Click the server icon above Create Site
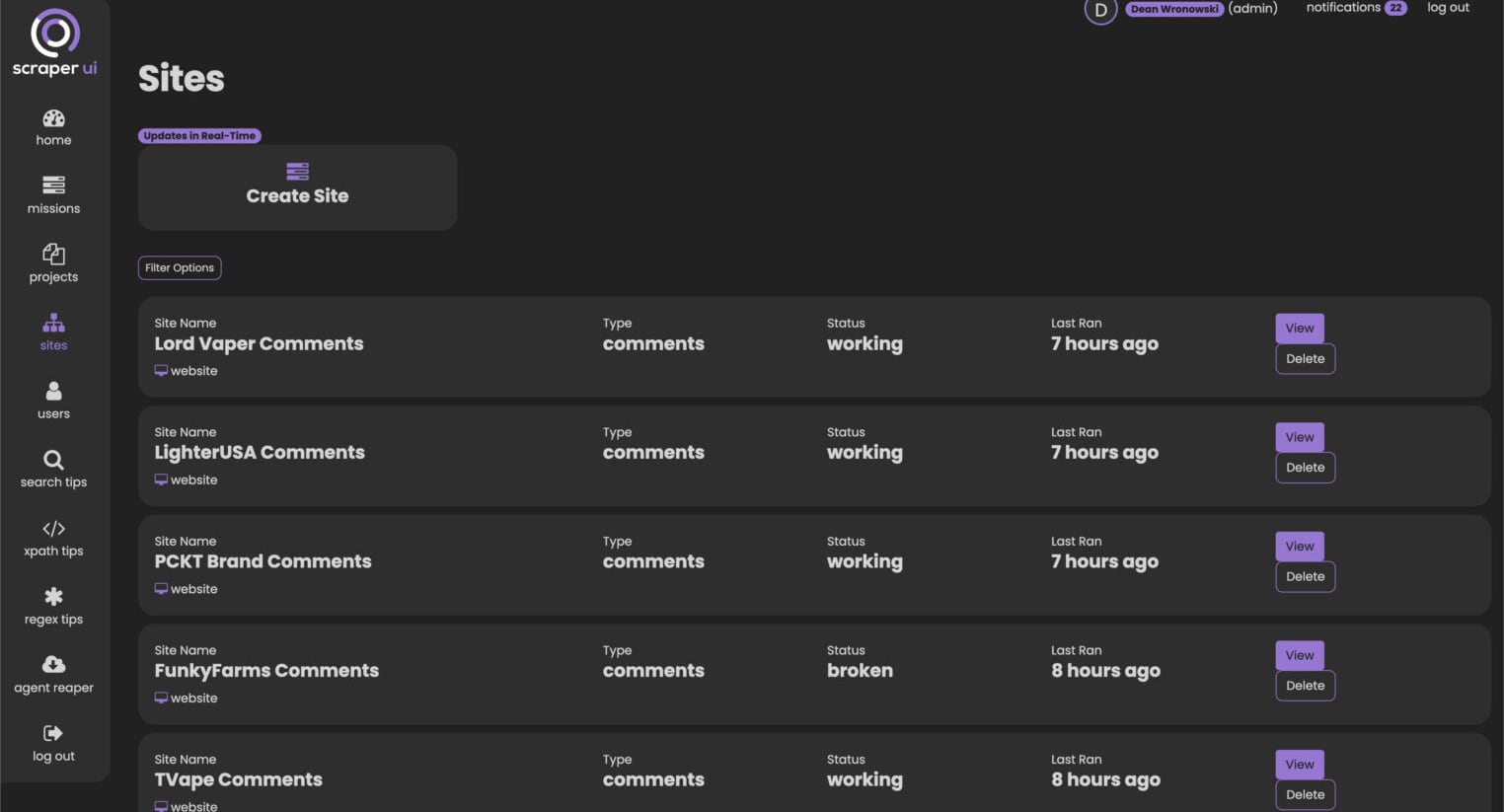The height and width of the screenshot is (812, 1504). coord(297,172)
